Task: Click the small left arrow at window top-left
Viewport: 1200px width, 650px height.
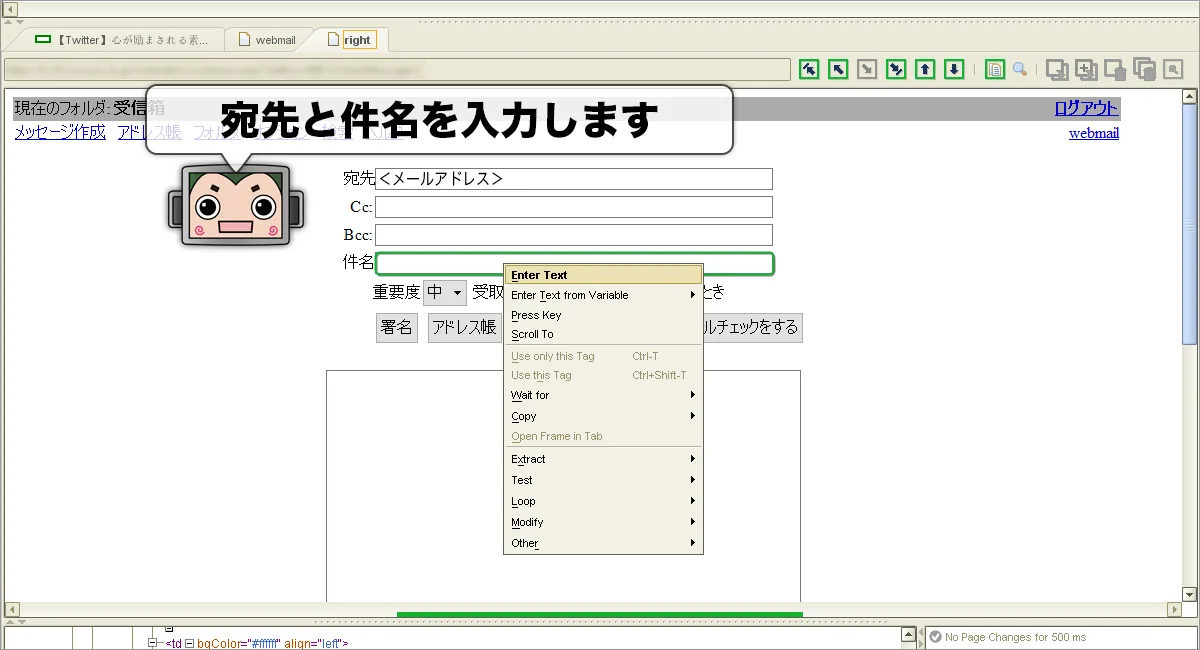Action: 11,9
